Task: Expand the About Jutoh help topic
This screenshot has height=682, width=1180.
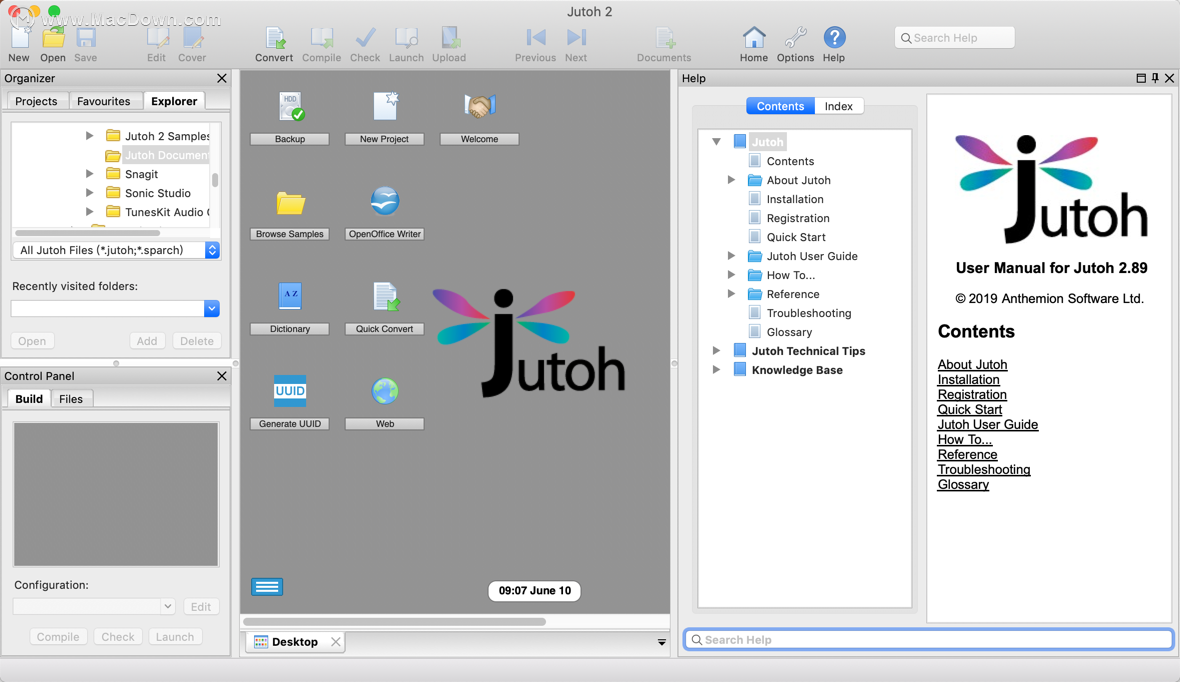Action: pos(731,180)
